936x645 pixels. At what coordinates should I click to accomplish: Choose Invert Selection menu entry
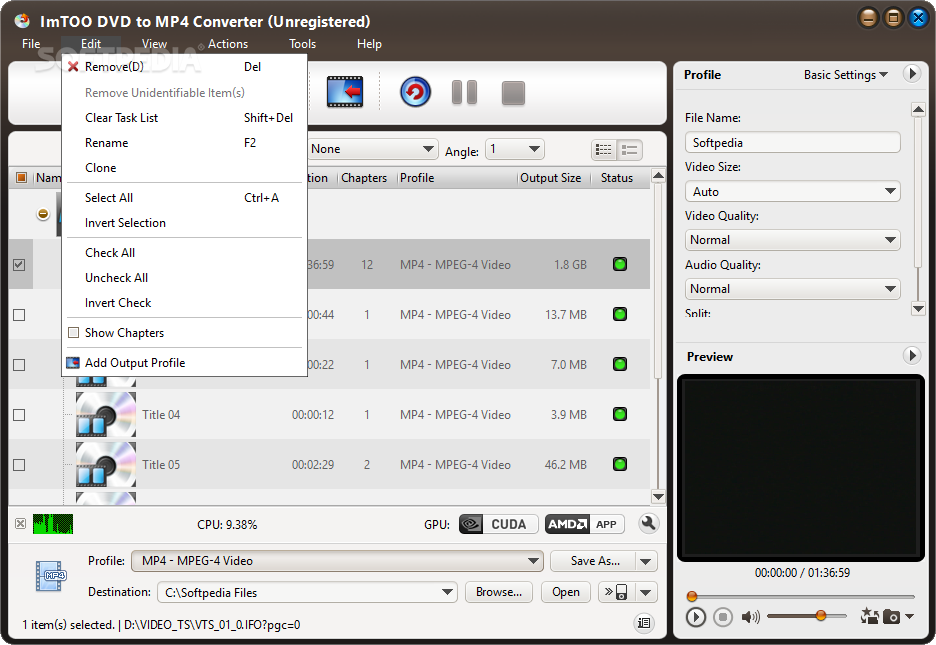tap(184, 223)
